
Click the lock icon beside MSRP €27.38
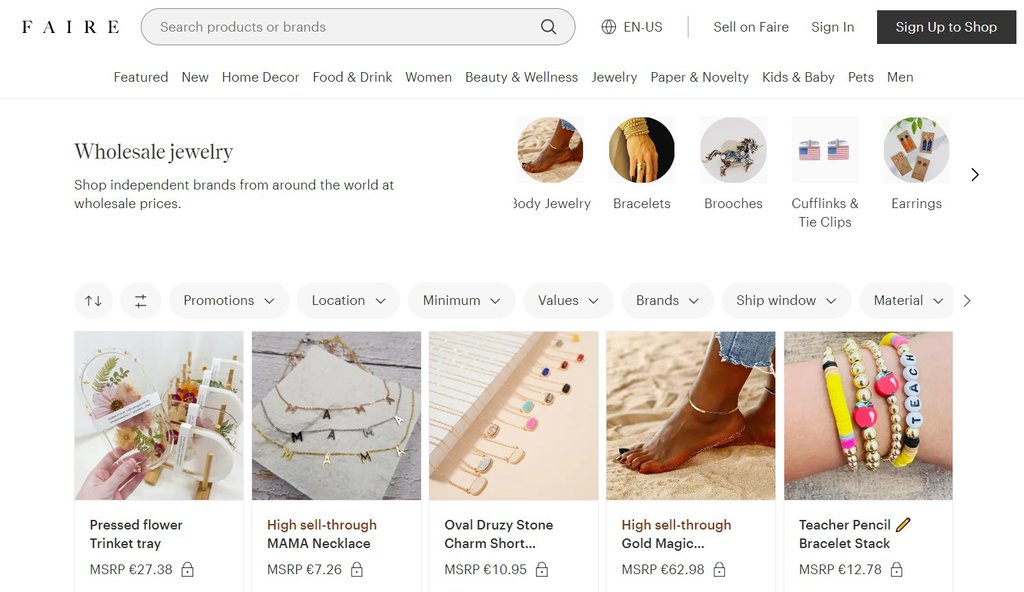coord(189,569)
